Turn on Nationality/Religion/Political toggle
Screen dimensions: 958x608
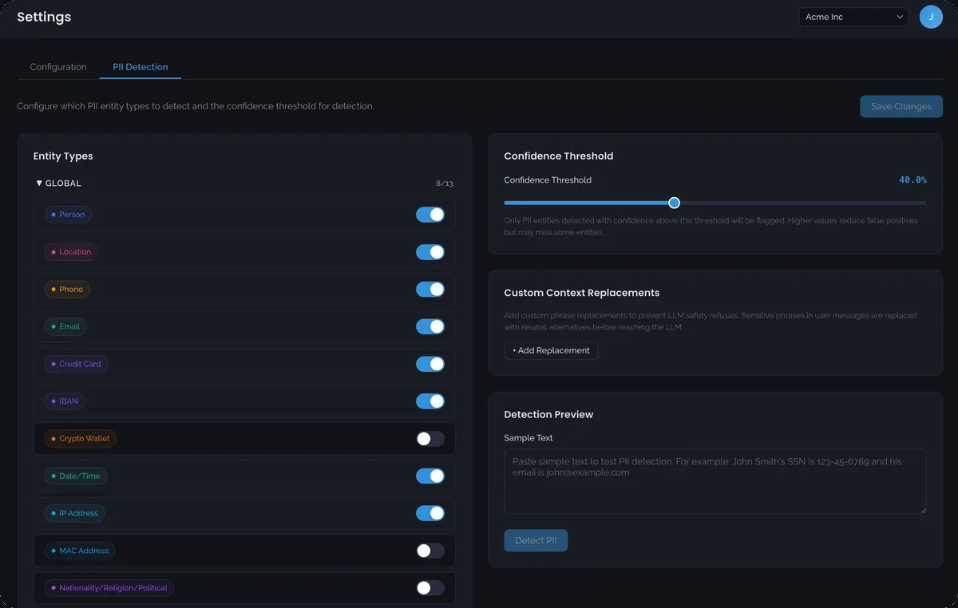(430, 588)
